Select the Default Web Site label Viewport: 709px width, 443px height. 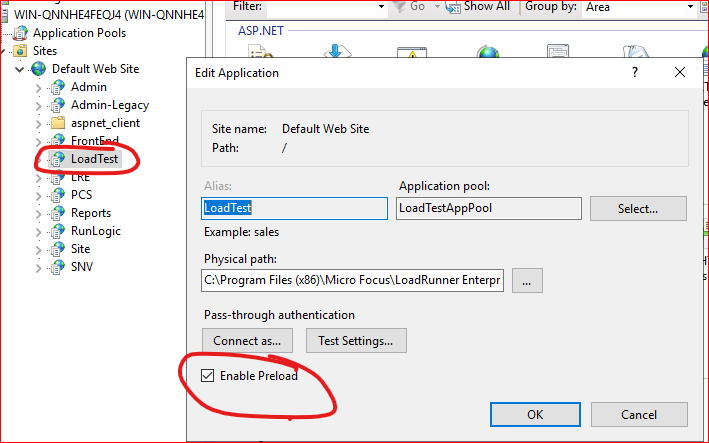[95, 69]
